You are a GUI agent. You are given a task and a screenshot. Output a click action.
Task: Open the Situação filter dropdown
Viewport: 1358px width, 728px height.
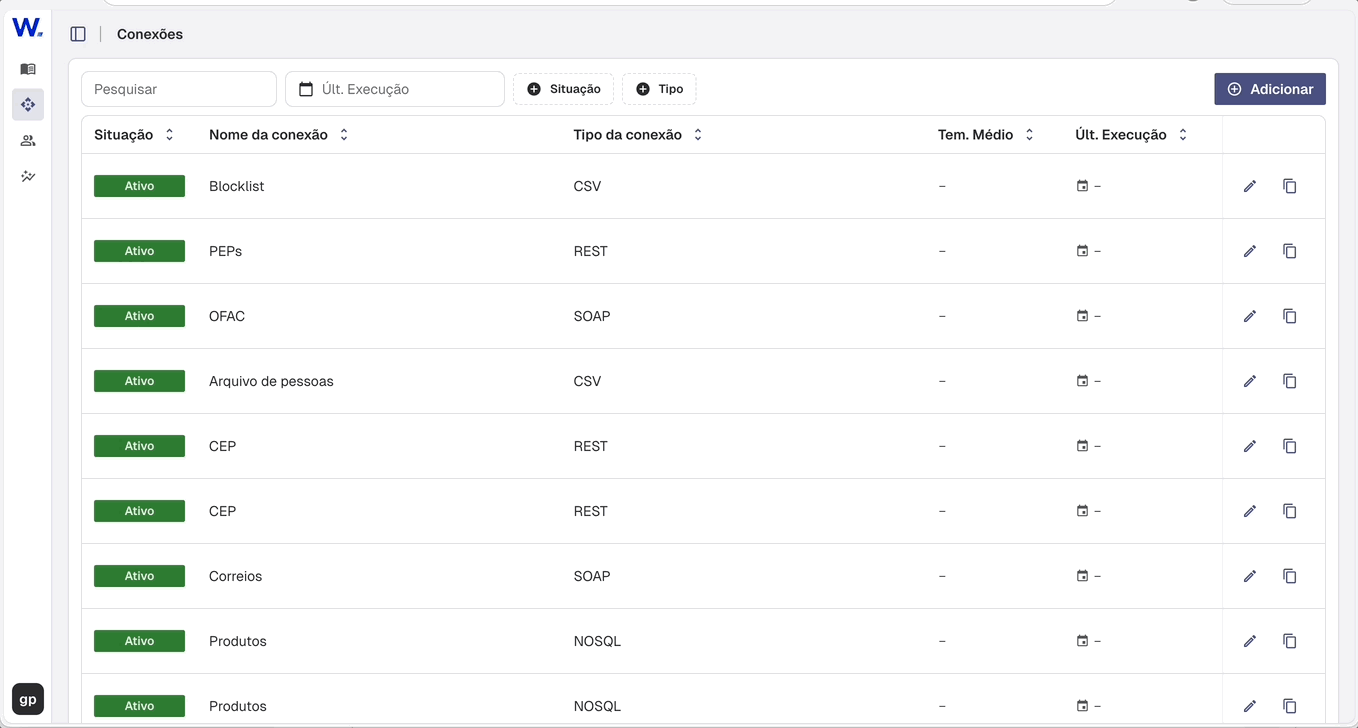(563, 89)
